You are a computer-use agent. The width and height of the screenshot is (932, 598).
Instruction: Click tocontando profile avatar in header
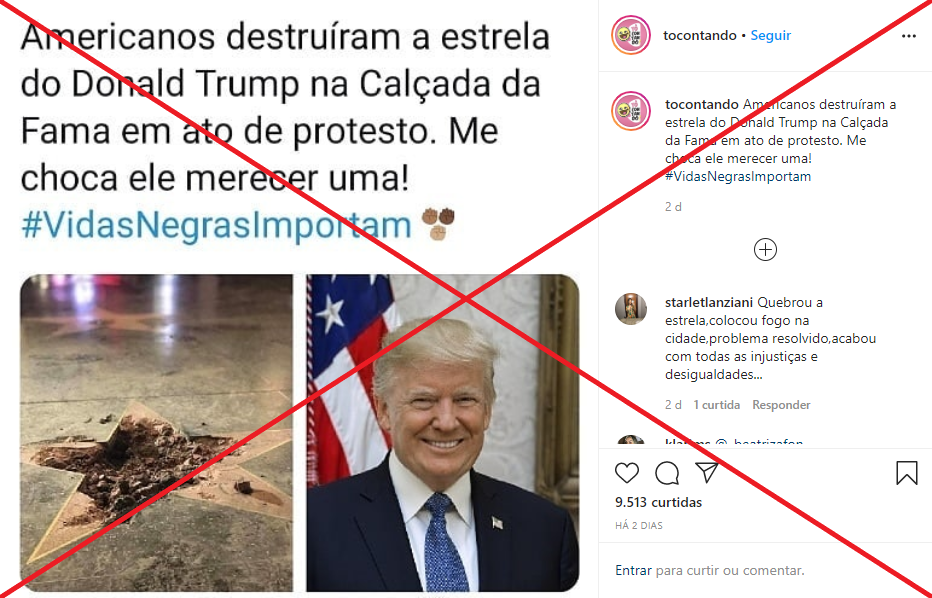tap(631, 35)
